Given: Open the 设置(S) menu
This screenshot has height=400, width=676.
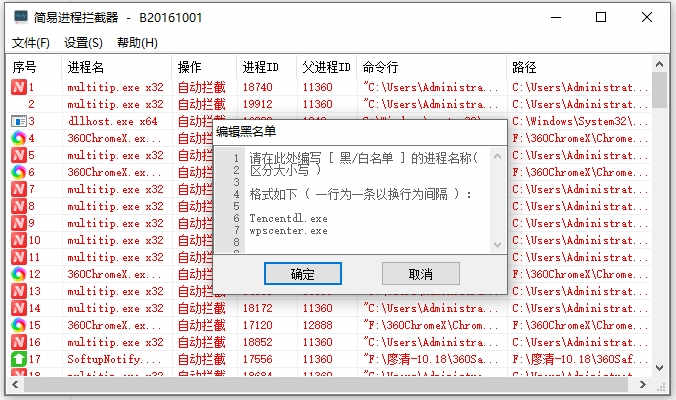Looking at the screenshot, I should 83,43.
